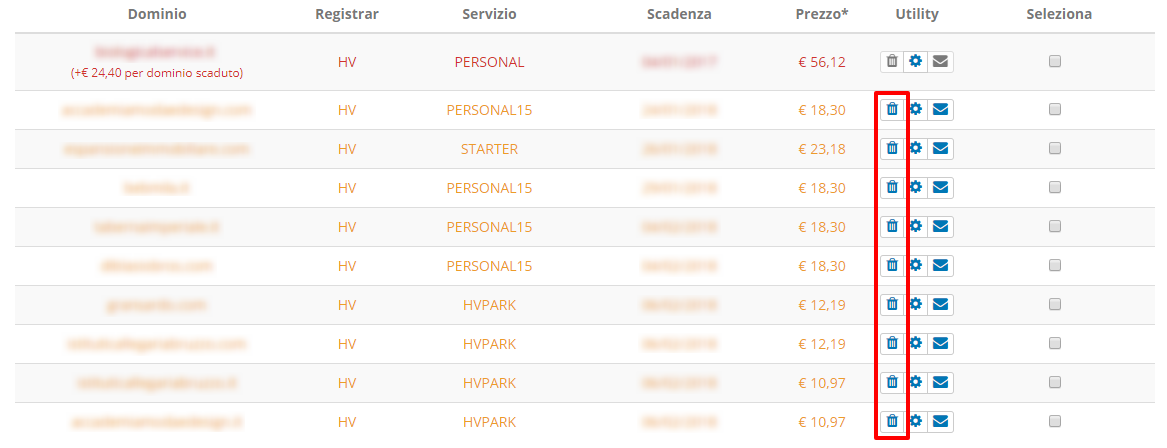The width and height of the screenshot is (1167, 448).
Task: Check the Seleziona box in the last HVPARK row
Action: (x=1055, y=422)
